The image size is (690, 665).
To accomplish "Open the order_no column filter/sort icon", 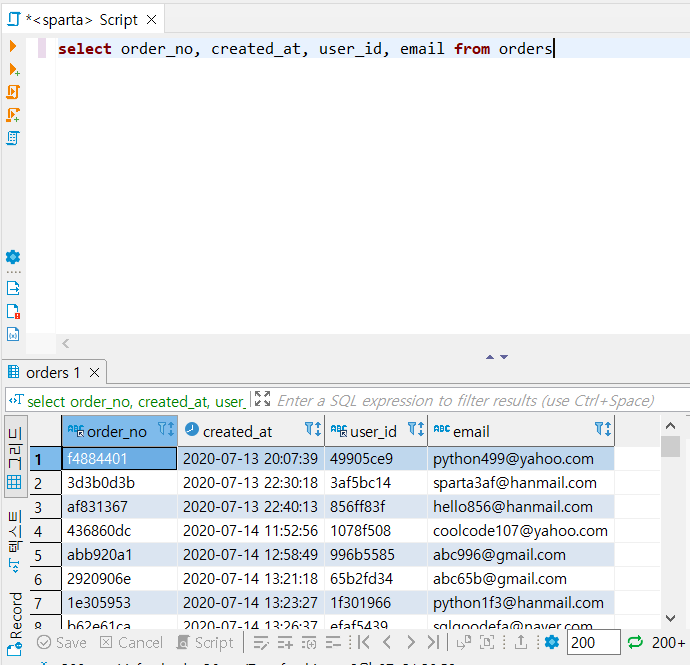I will point(166,429).
